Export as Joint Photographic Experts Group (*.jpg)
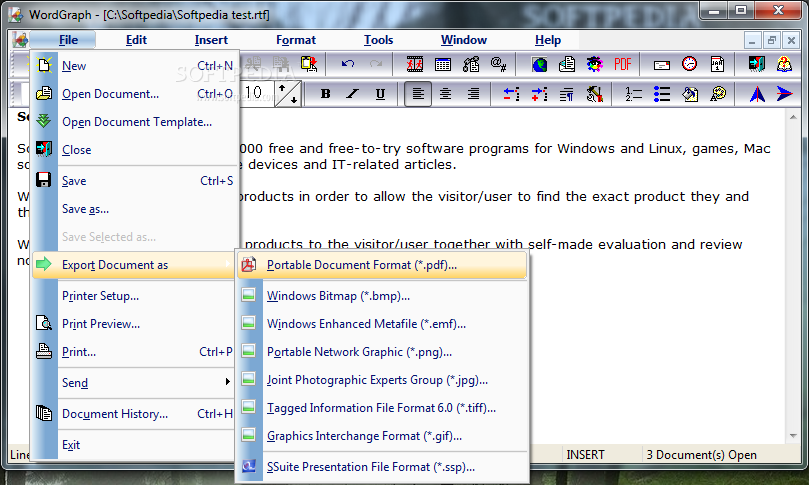This screenshot has width=809, height=485. 382,380
